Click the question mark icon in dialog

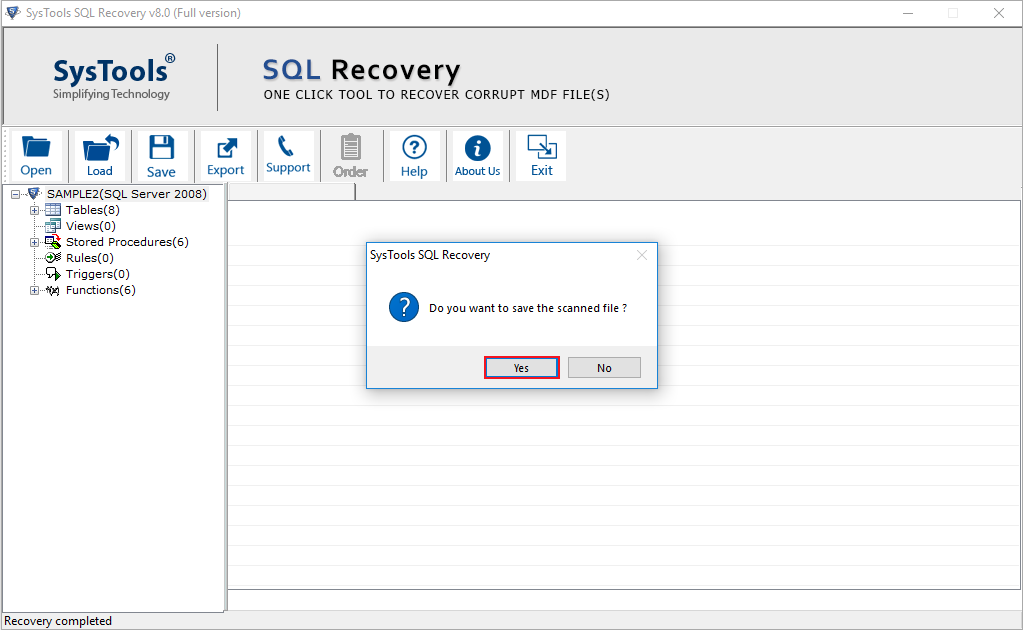point(404,307)
